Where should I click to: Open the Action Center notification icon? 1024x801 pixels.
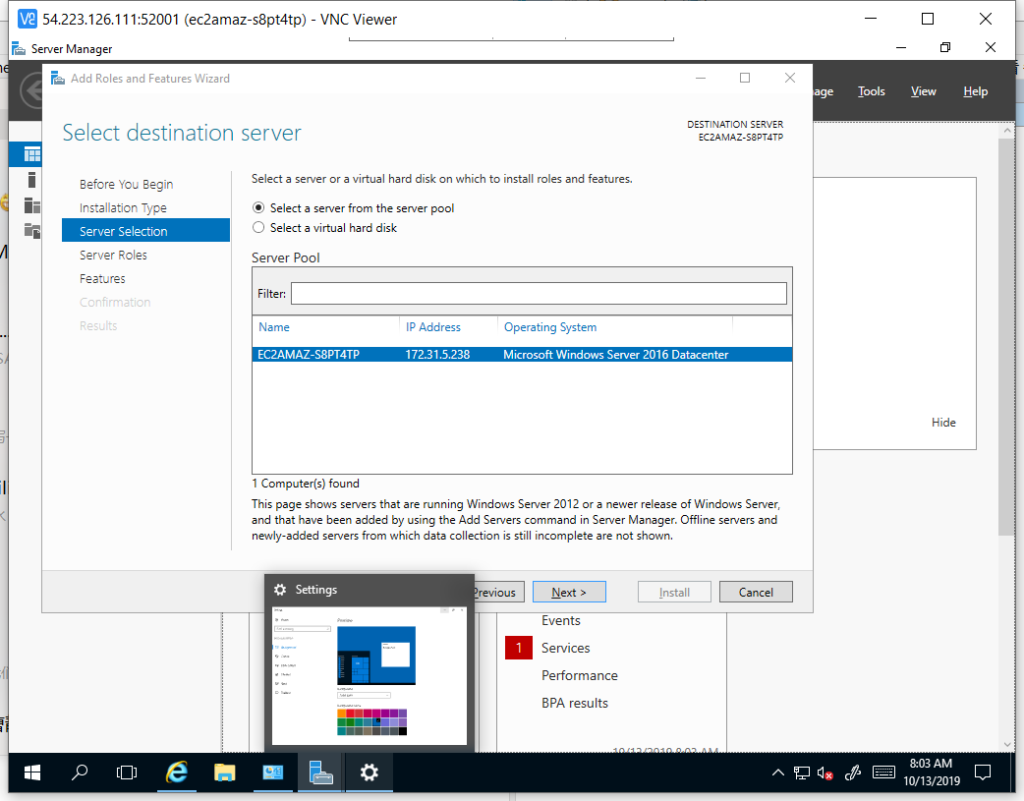982,772
